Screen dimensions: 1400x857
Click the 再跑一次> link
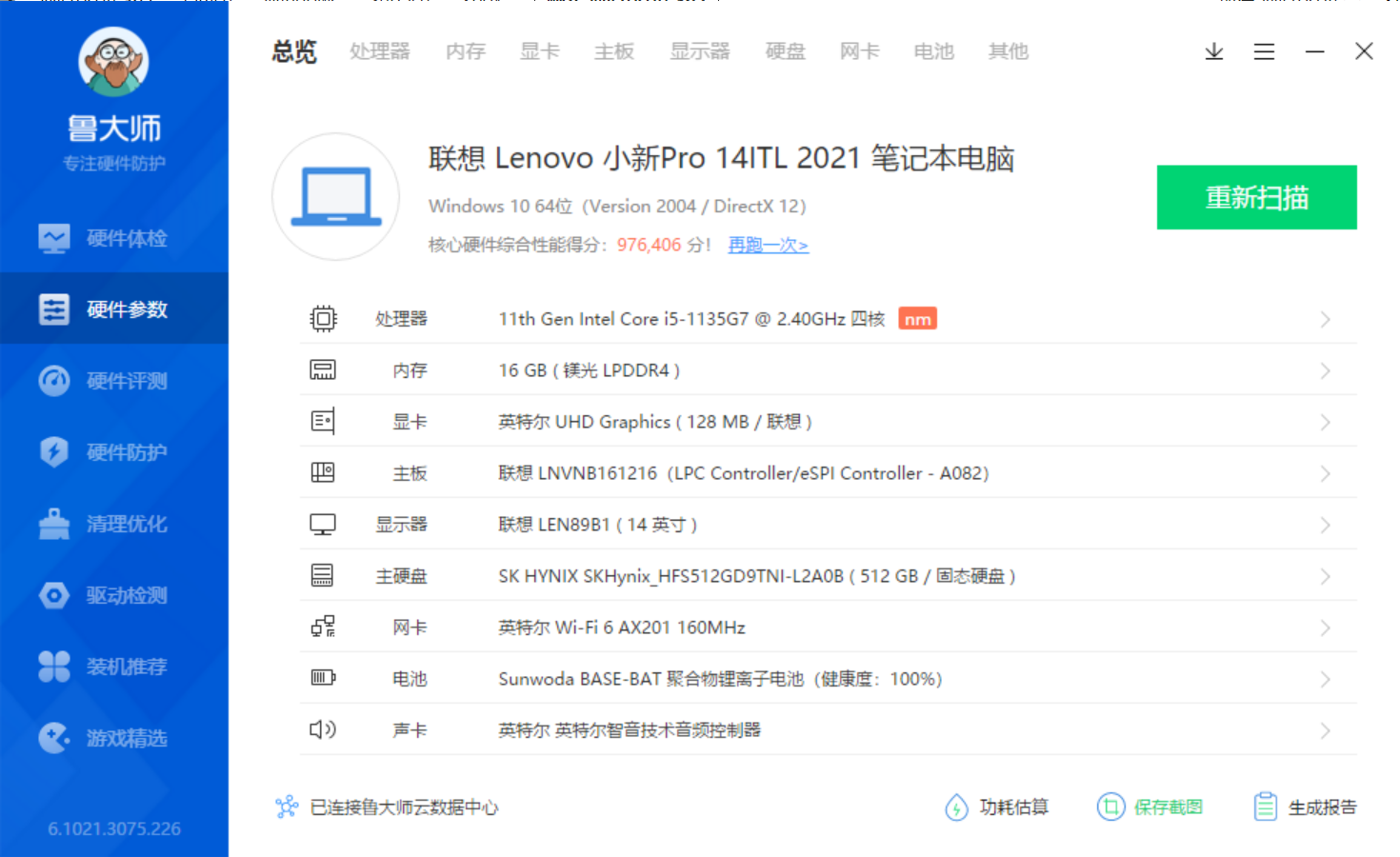[769, 245]
